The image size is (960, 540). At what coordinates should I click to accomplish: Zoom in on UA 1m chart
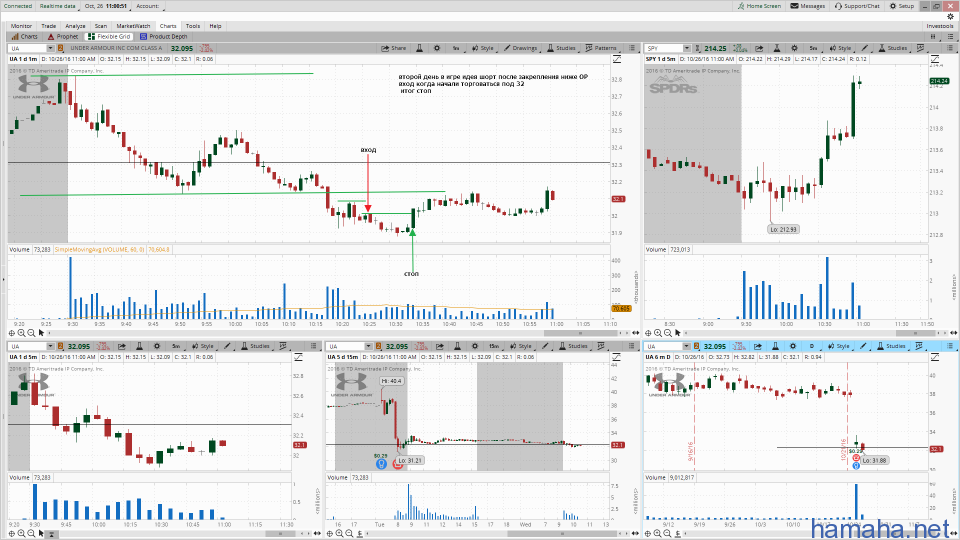(21, 333)
